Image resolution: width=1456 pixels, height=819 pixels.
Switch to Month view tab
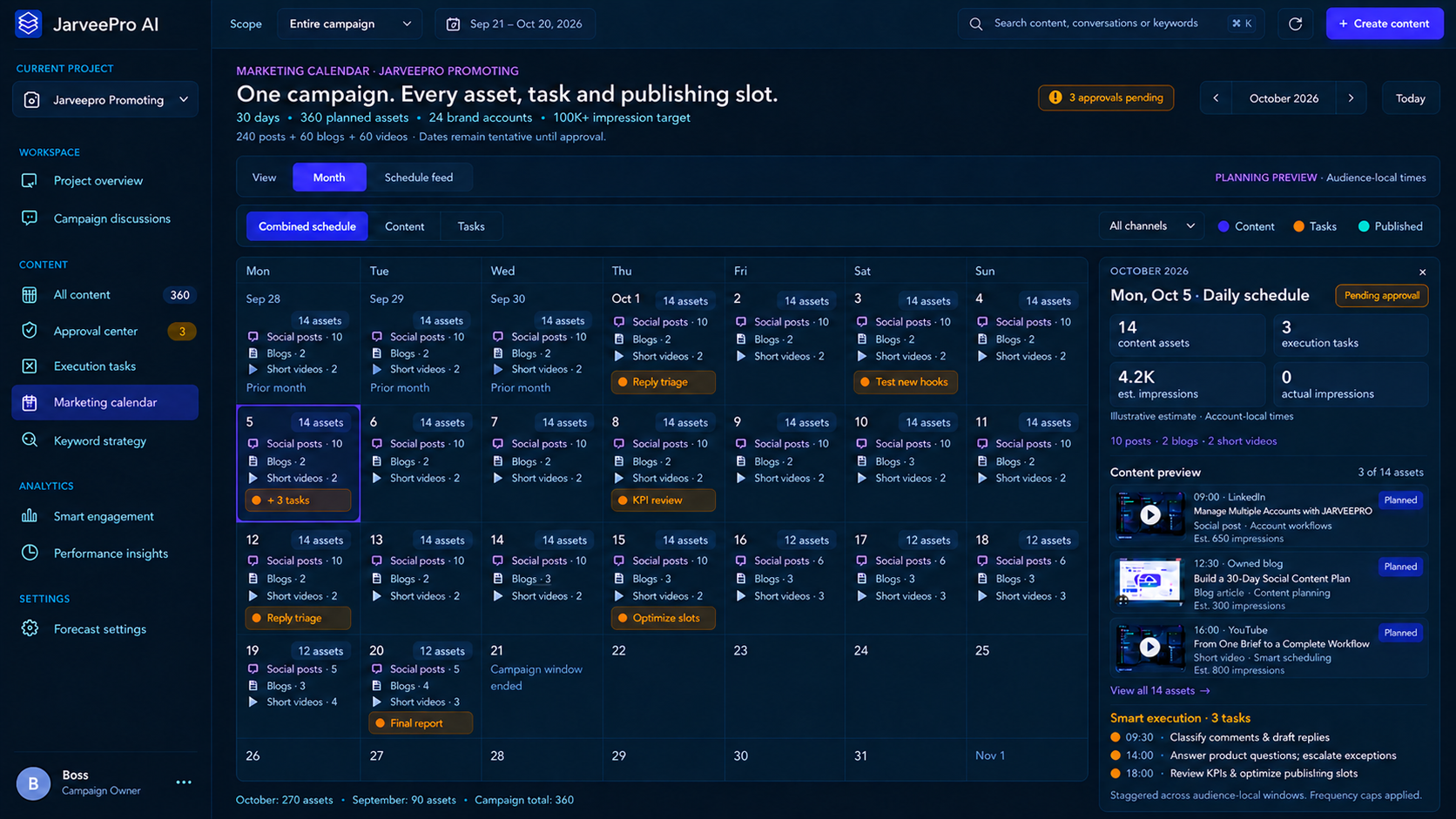[x=329, y=178]
